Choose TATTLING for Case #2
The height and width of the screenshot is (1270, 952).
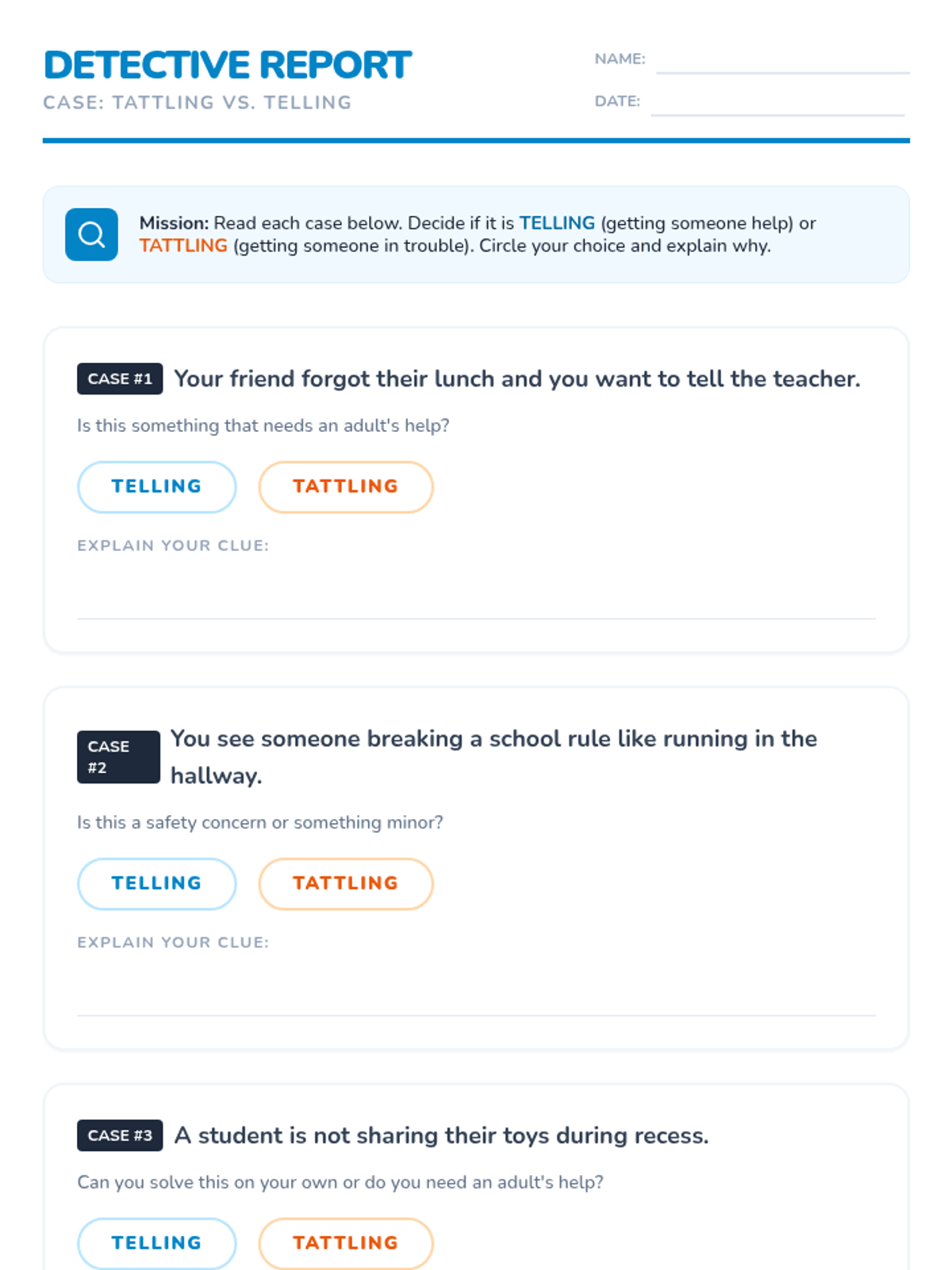point(346,883)
